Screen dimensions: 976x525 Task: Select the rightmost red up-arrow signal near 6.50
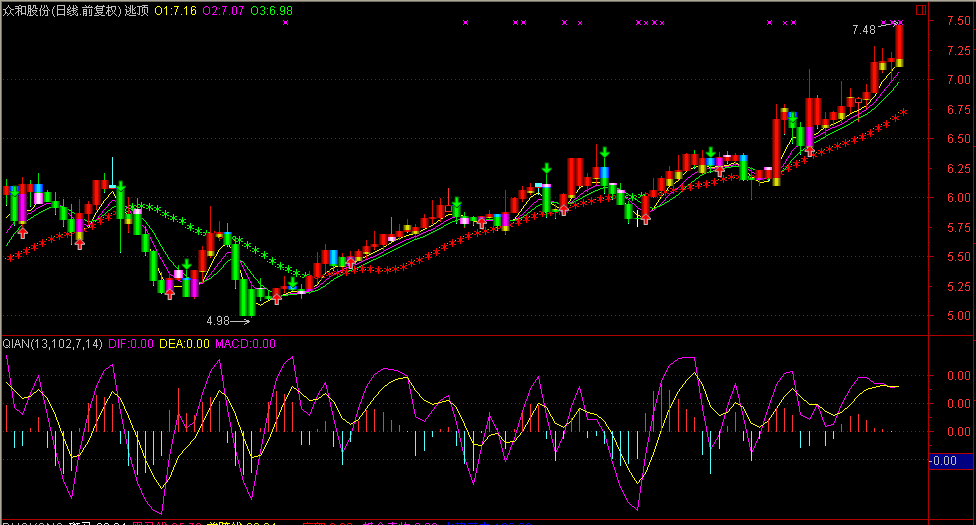pos(809,150)
